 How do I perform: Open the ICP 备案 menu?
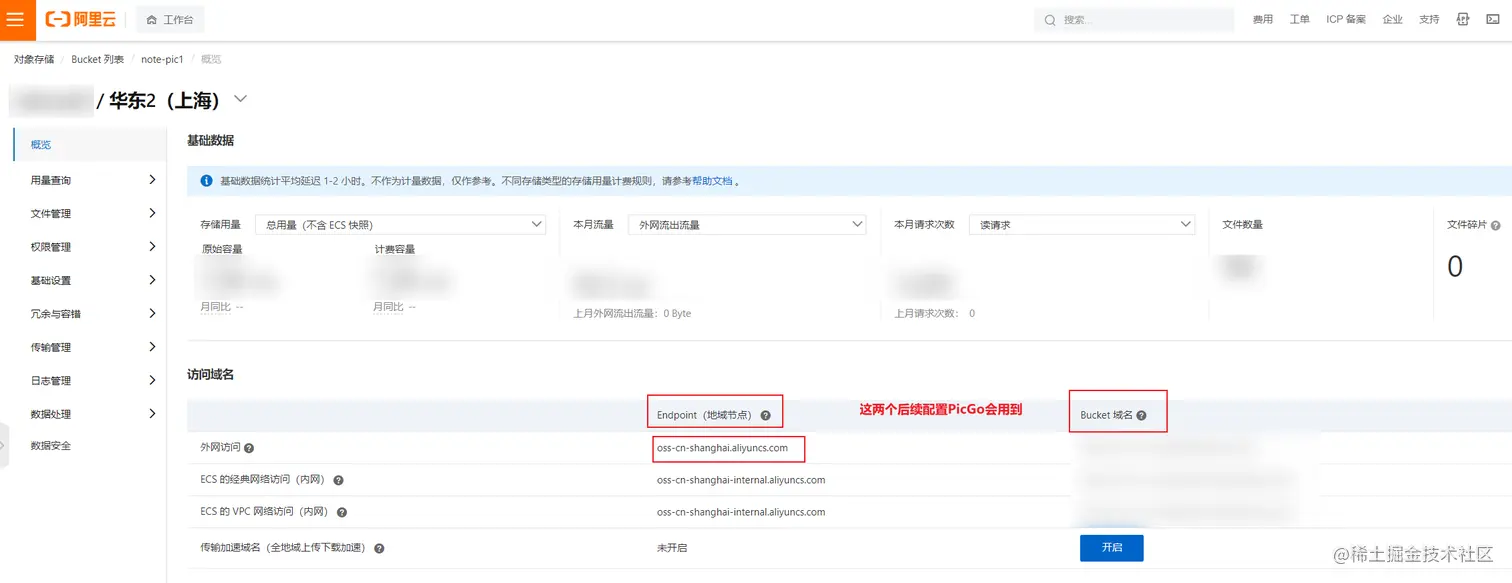coord(1346,20)
